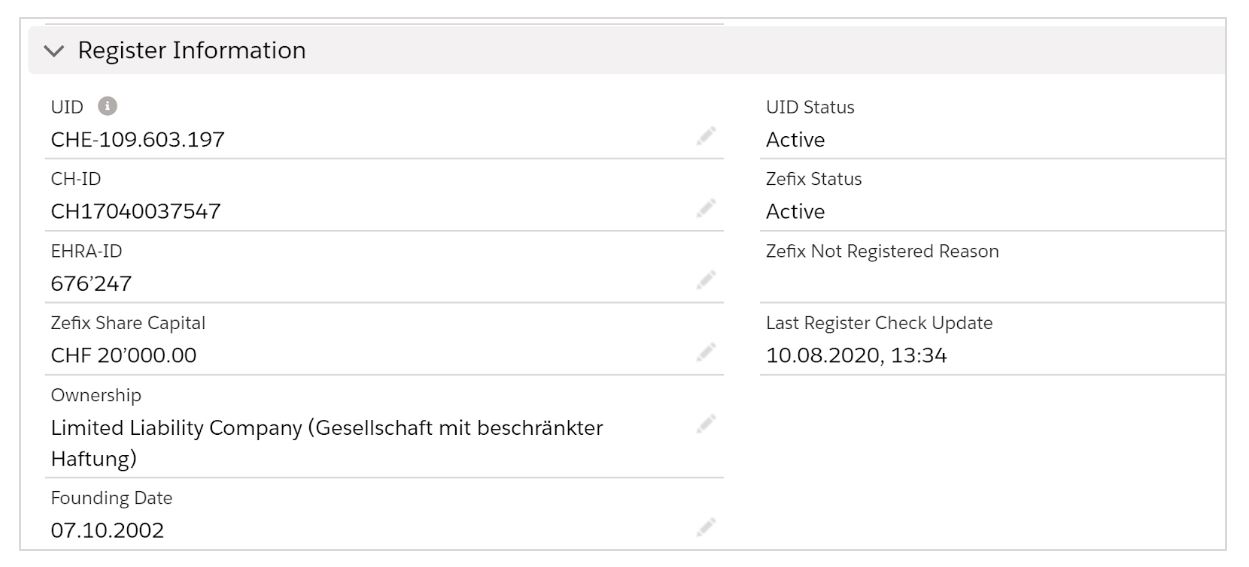Screen dimensions: 1249x567
Task: Edit the UID field via pencil icon
Action: pyautogui.click(x=706, y=137)
